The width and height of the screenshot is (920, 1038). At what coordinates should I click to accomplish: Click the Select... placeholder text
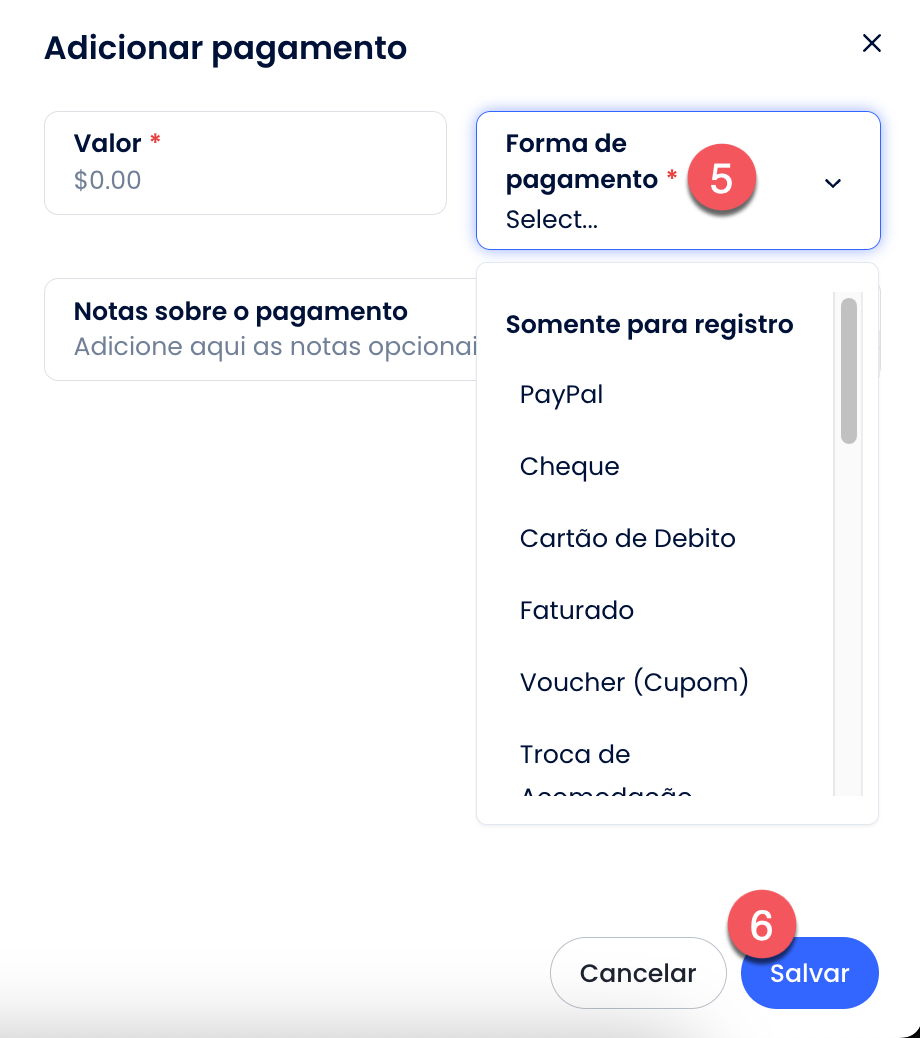point(551,219)
